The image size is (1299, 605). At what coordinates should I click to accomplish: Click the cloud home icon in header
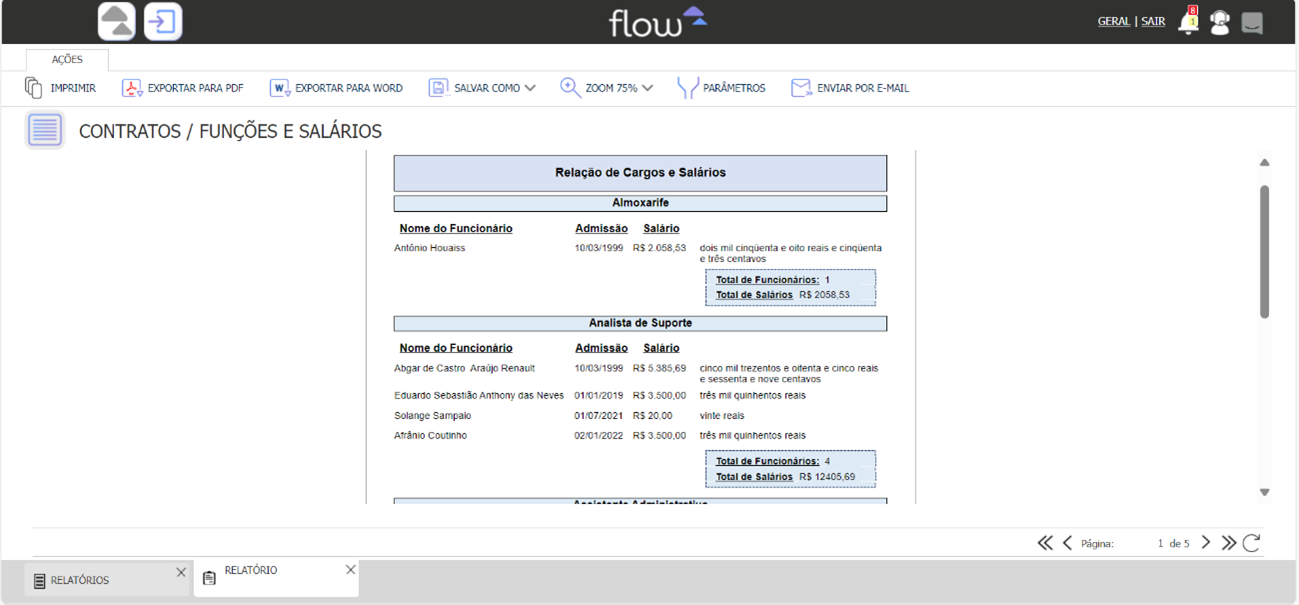pyautogui.click(x=117, y=21)
